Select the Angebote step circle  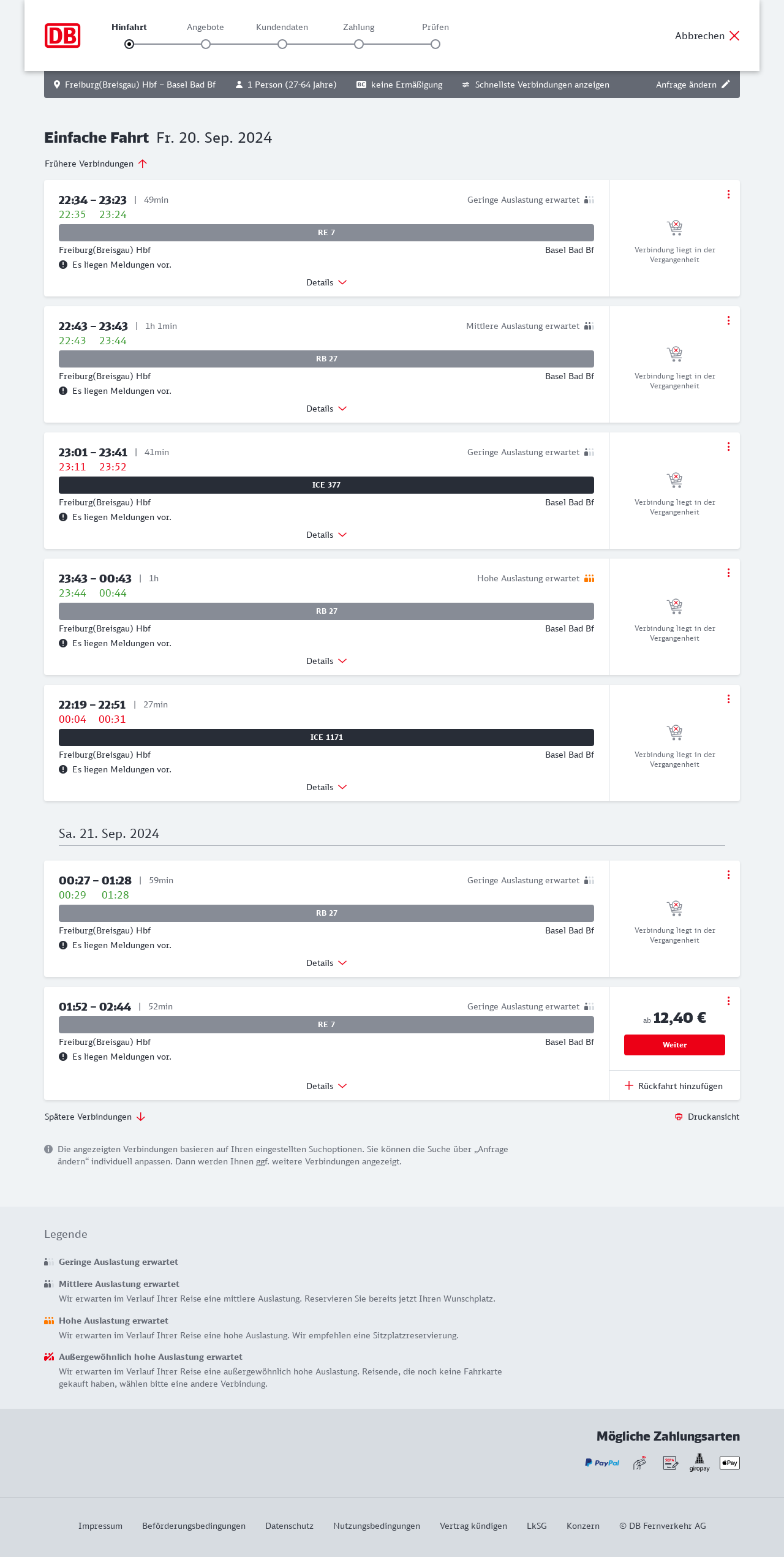click(x=206, y=44)
